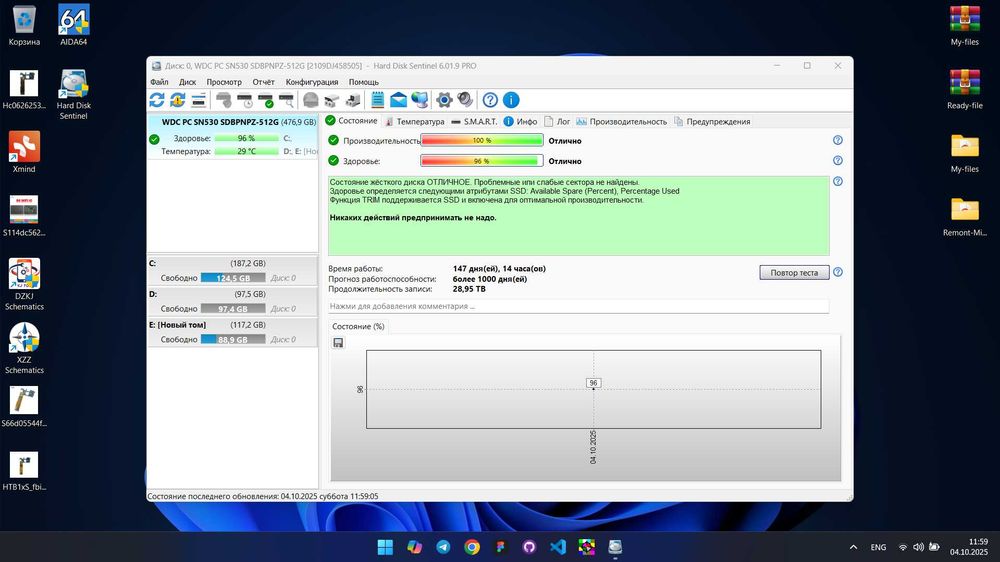Open the configuration gear icon in toolbar
The height and width of the screenshot is (562, 1000).
point(445,100)
